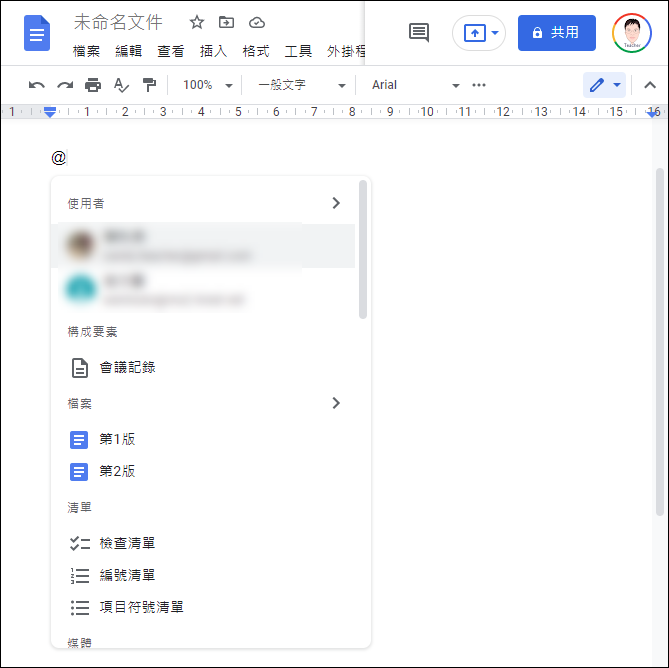The height and width of the screenshot is (668, 669).
Task: Run spelling and grammar check icon
Action: tap(121, 85)
